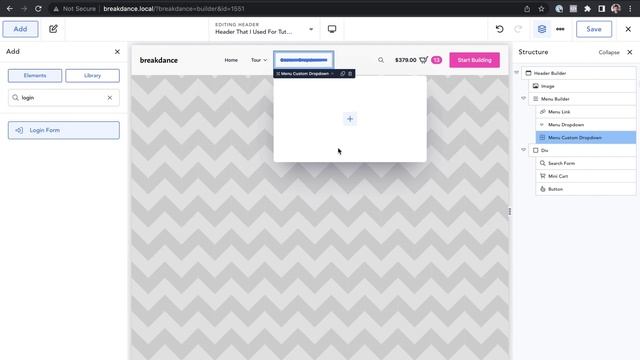Select Mini Cart in the Structure tree
This screenshot has height=360, width=640.
coord(586,176)
